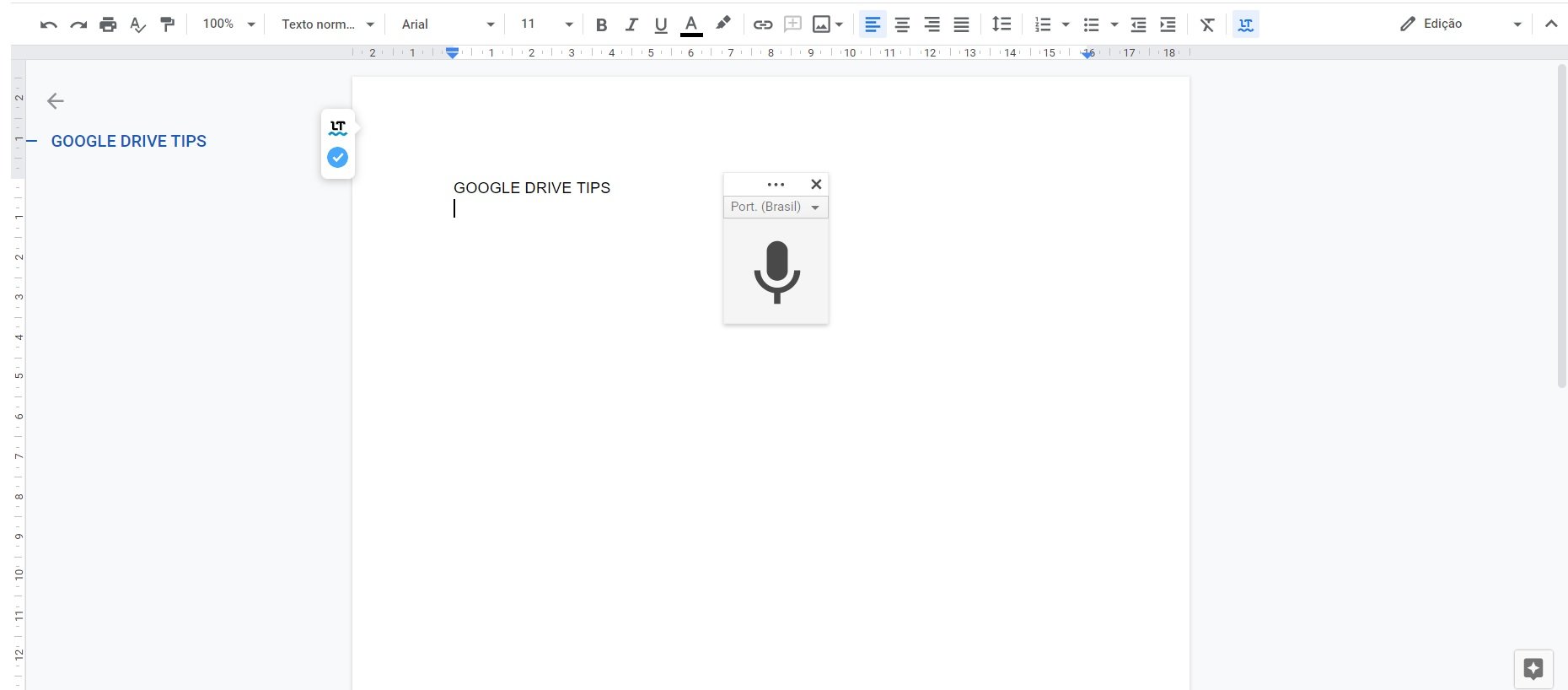Clear formatting with the crossed T icon

coord(1207,24)
